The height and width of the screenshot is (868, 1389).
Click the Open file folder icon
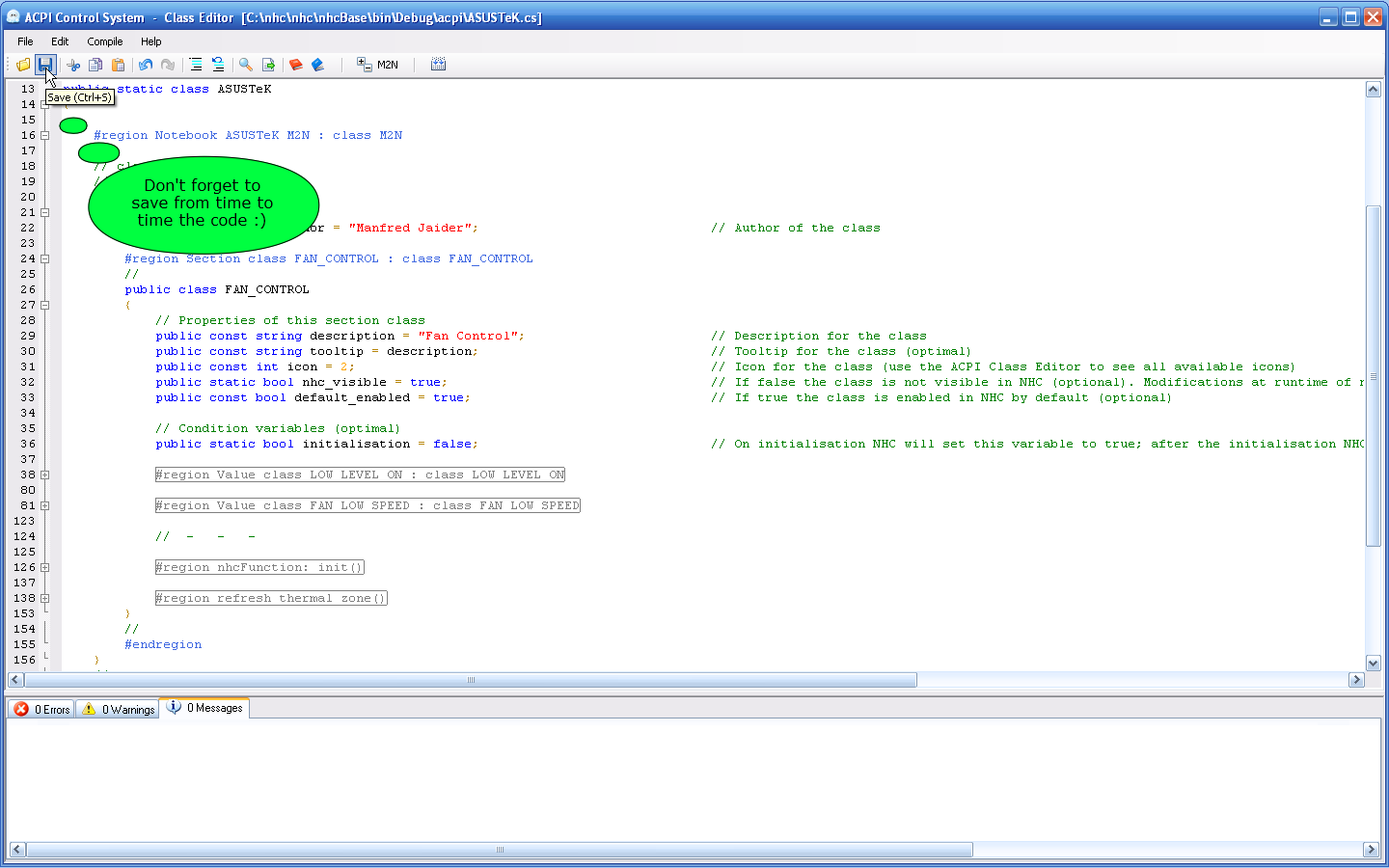pyautogui.click(x=23, y=65)
